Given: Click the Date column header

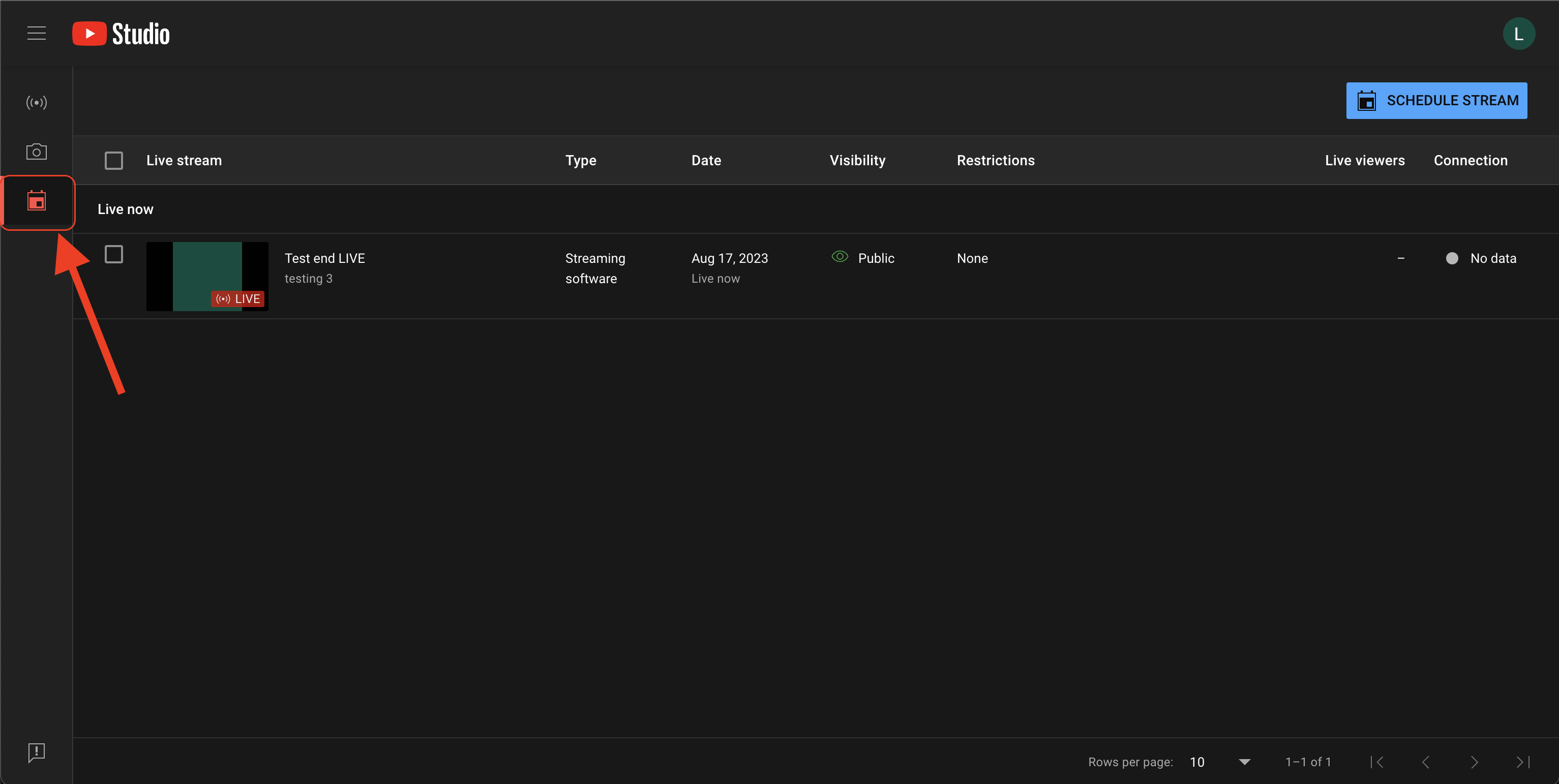Looking at the screenshot, I should [706, 160].
